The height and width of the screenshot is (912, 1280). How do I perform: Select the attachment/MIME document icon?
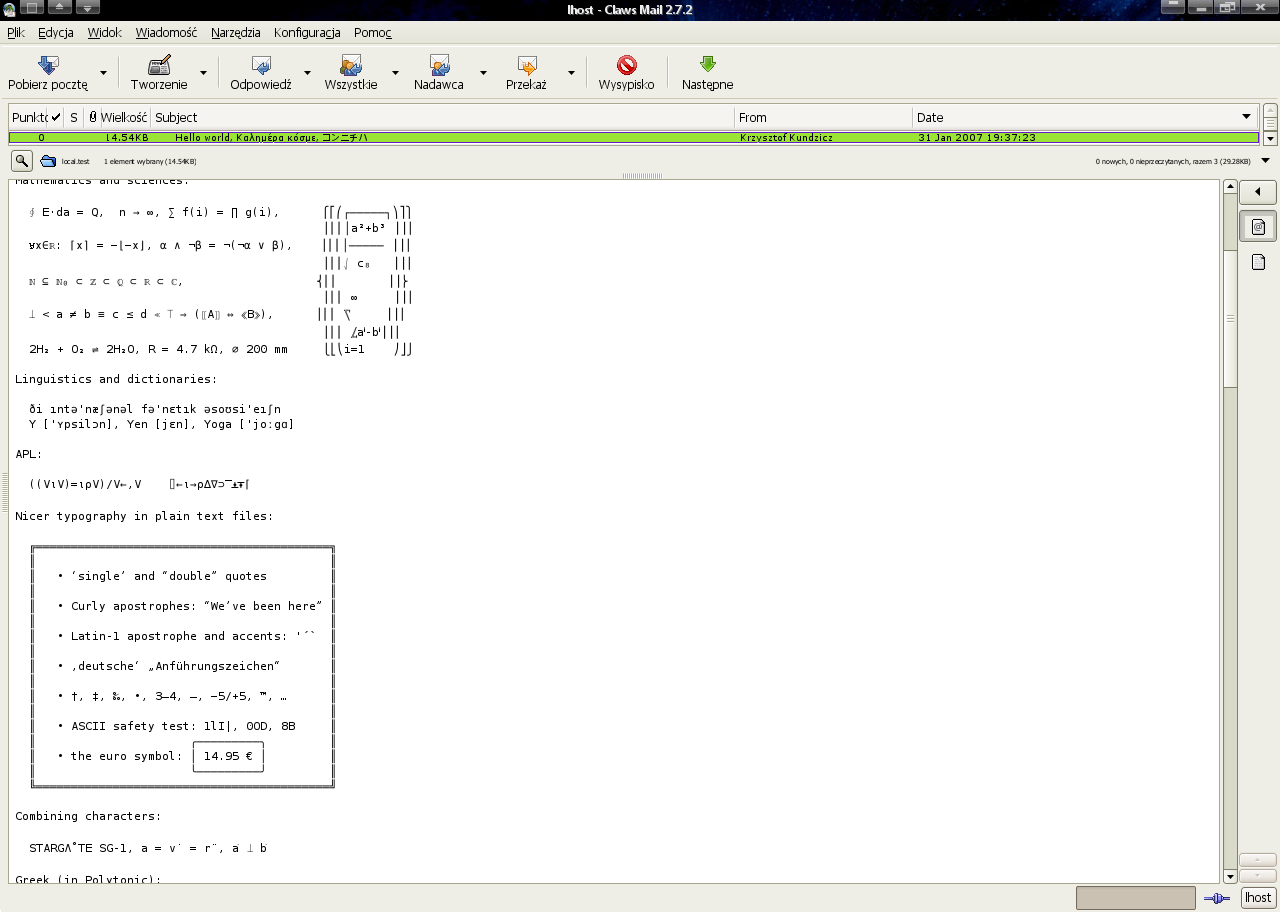[1258, 262]
